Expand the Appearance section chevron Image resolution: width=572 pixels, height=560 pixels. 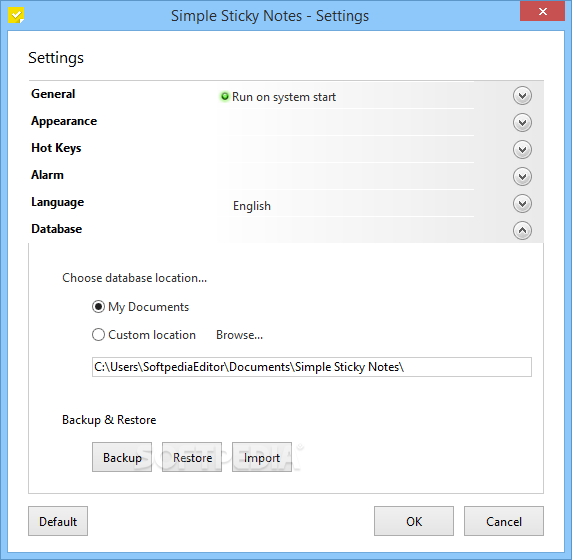(x=522, y=123)
